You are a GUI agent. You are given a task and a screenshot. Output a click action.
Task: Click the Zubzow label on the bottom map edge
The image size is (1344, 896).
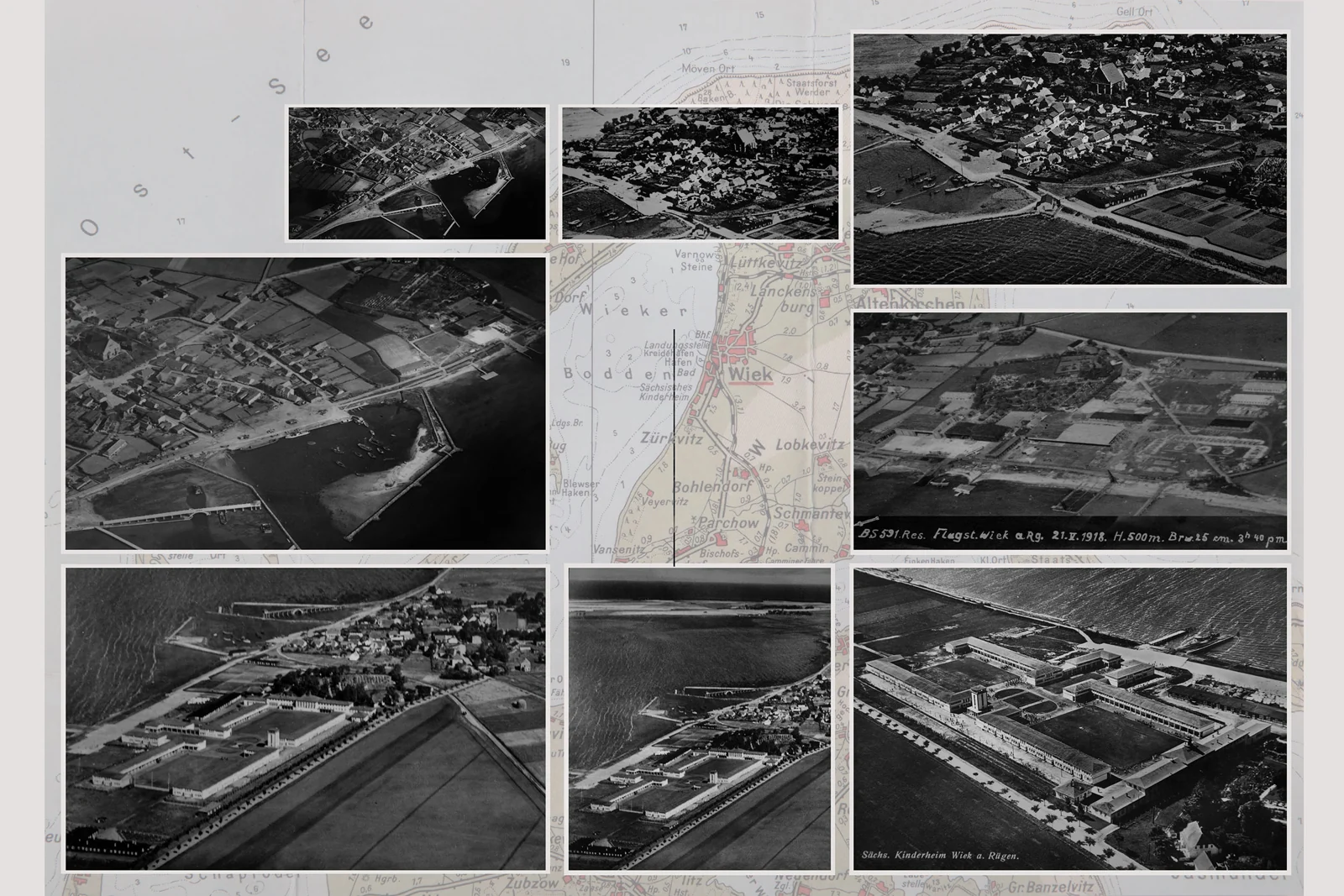(x=533, y=883)
